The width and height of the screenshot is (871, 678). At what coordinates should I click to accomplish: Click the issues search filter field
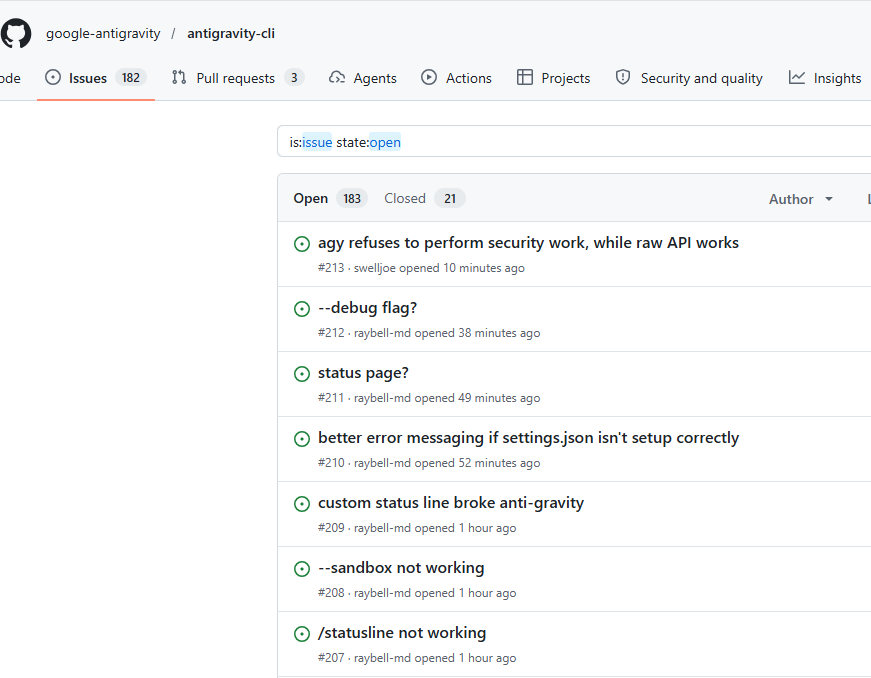point(574,142)
